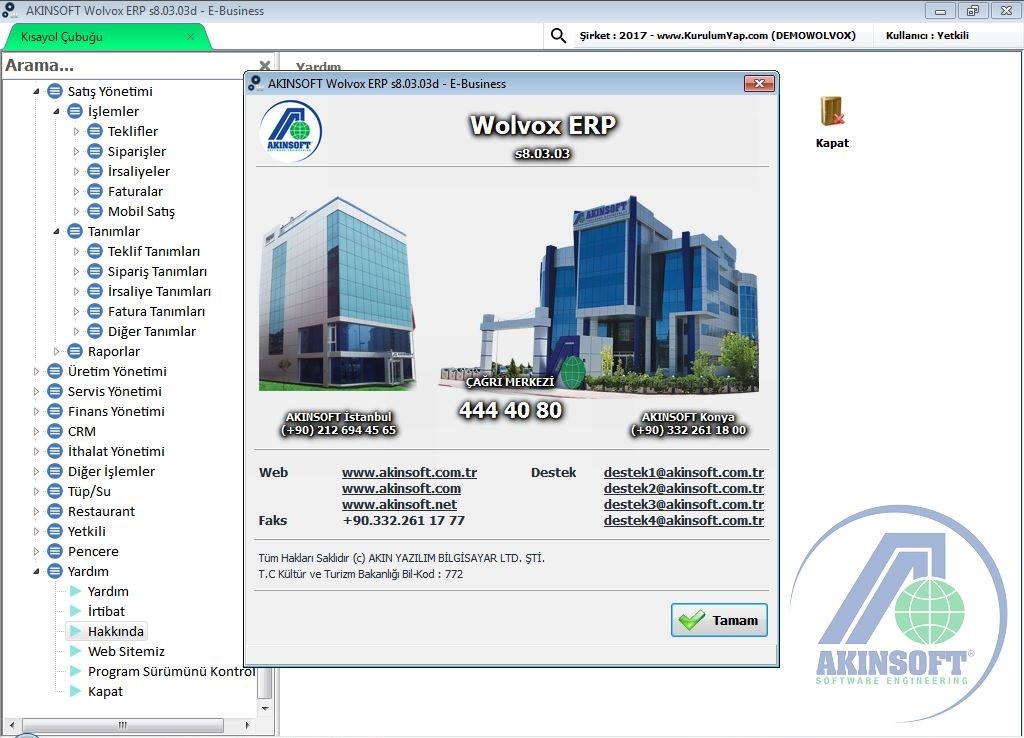Screen dimensions: 1024x738
Task: Click the Yetkili module icon
Action: click(55, 532)
